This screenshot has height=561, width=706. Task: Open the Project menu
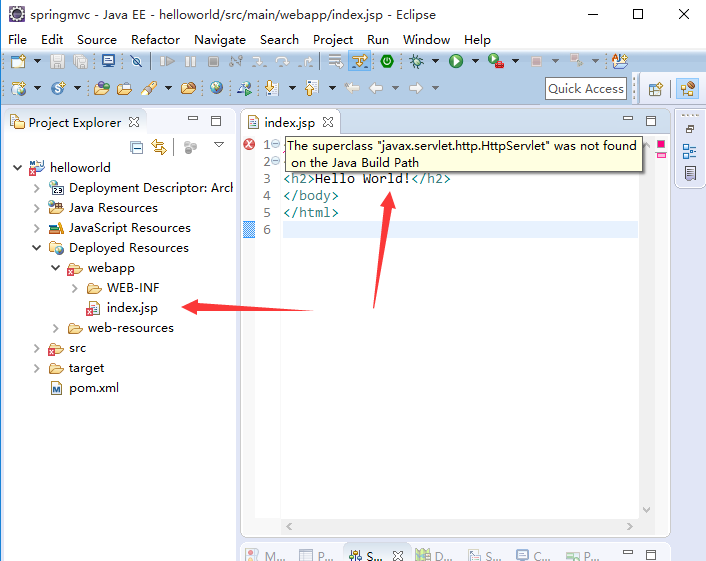point(333,40)
